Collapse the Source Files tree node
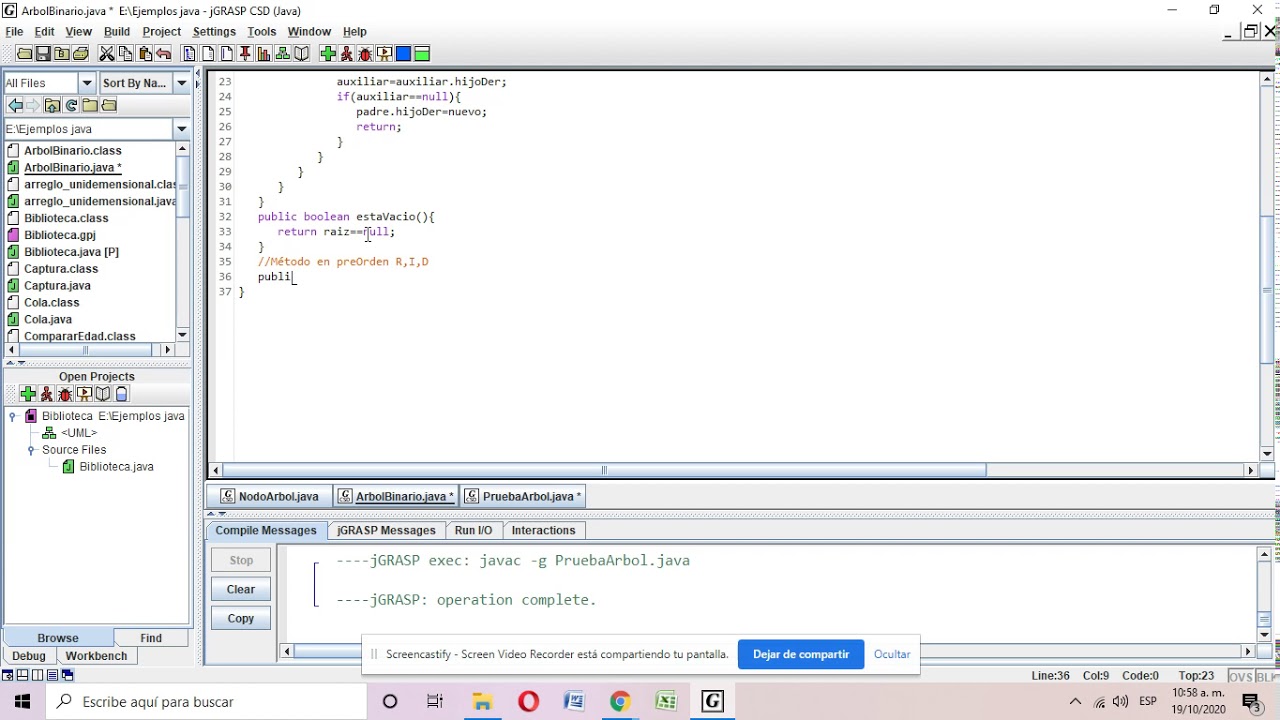The image size is (1280, 720). (31, 450)
